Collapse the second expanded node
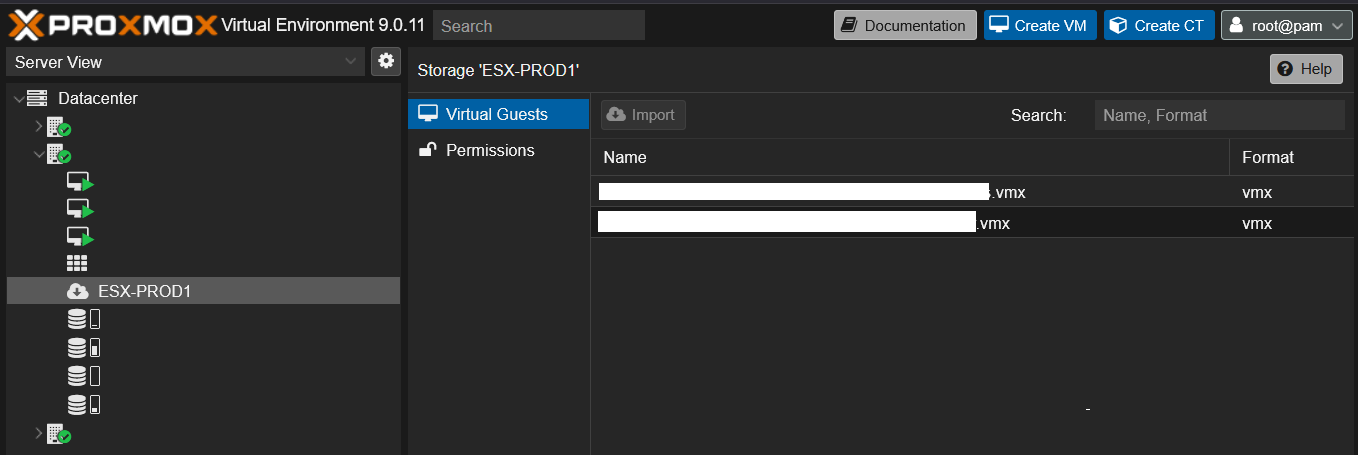This screenshot has width=1358, height=455. pyautogui.click(x=39, y=154)
